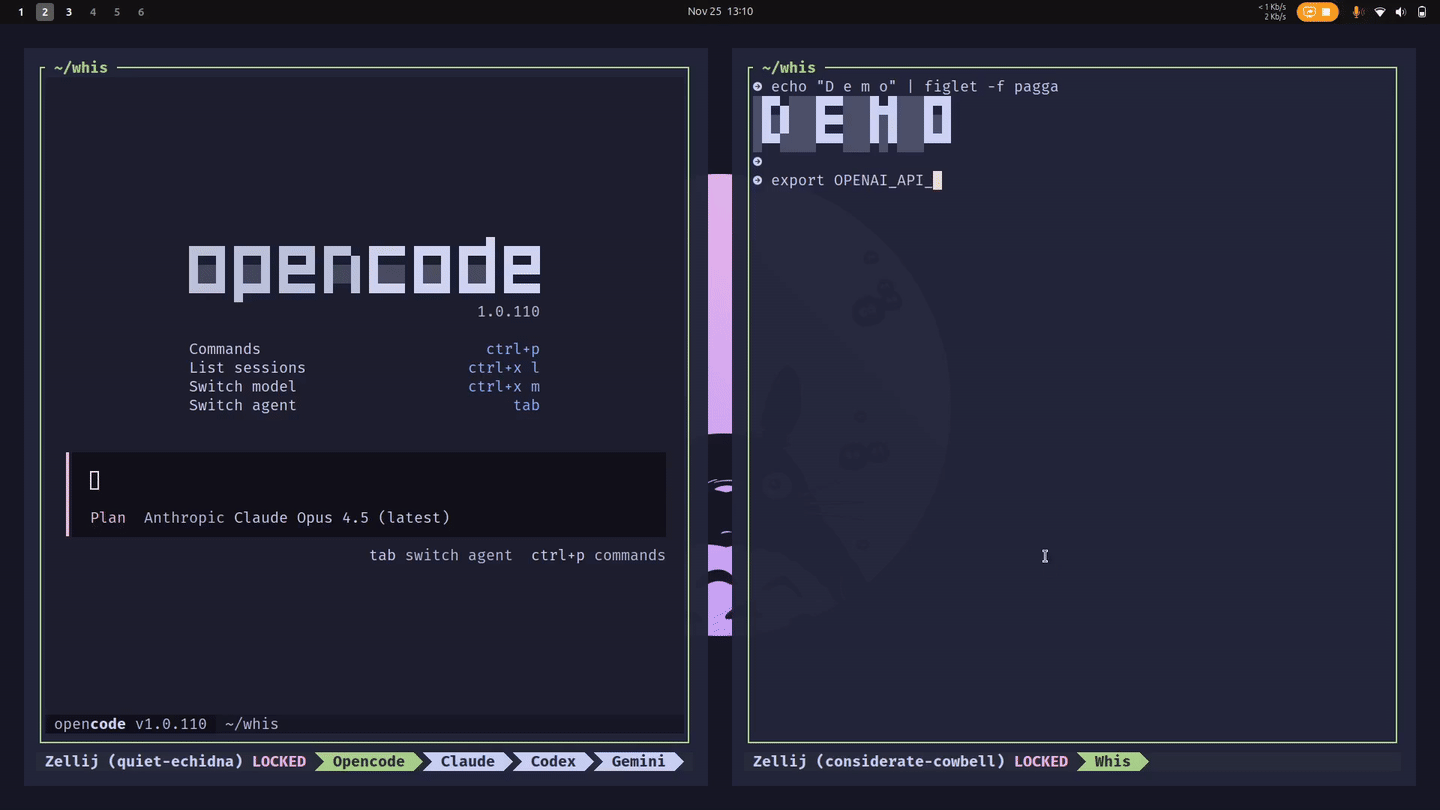This screenshot has height=810, width=1440.
Task: Click the opencode ASCII art logo
Action: pos(364,265)
